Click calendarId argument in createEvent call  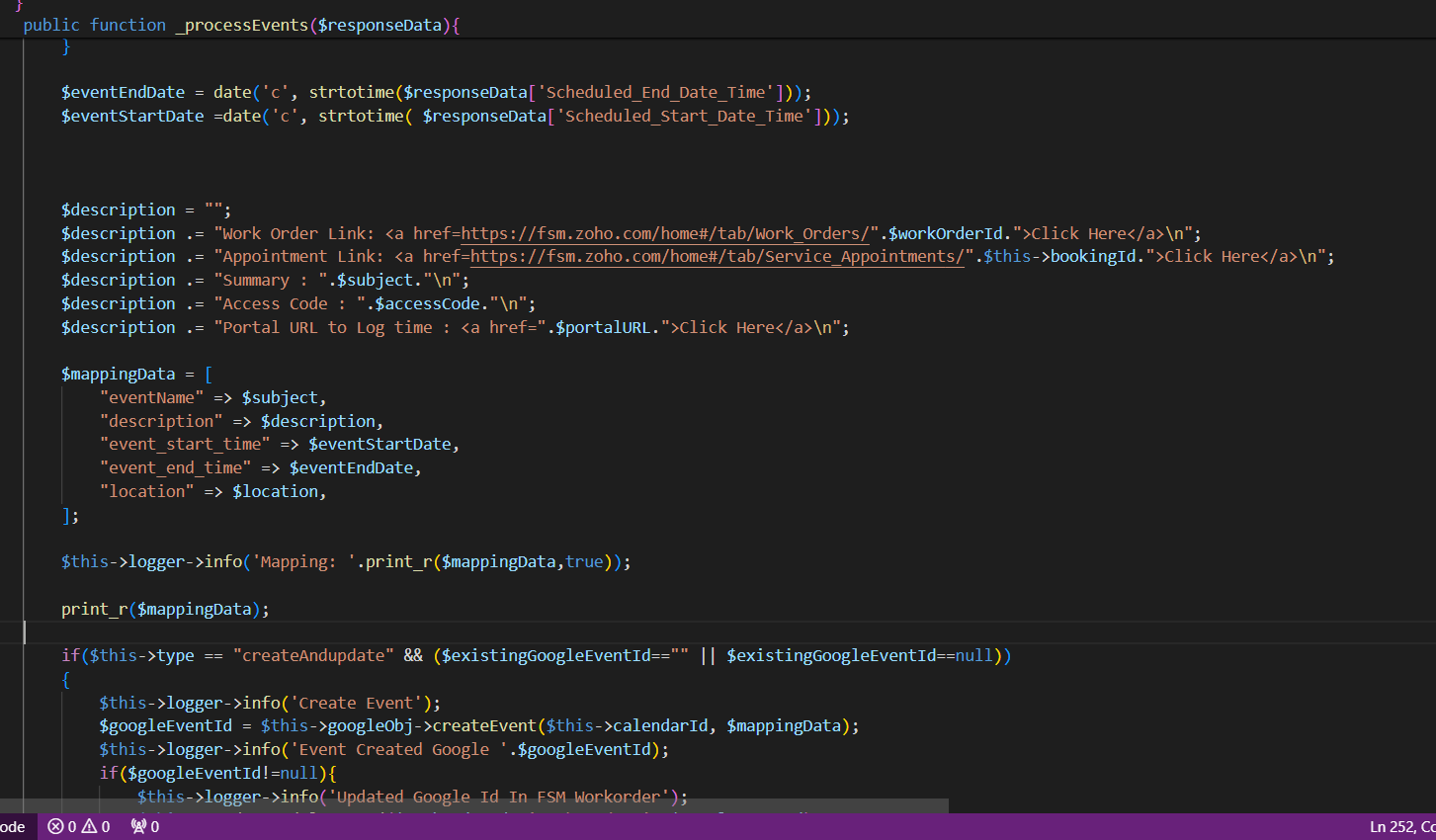pyautogui.click(x=660, y=725)
